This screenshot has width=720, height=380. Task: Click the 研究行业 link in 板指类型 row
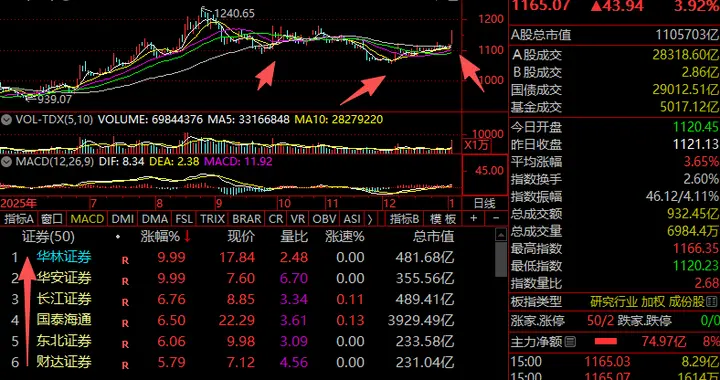(x=614, y=302)
